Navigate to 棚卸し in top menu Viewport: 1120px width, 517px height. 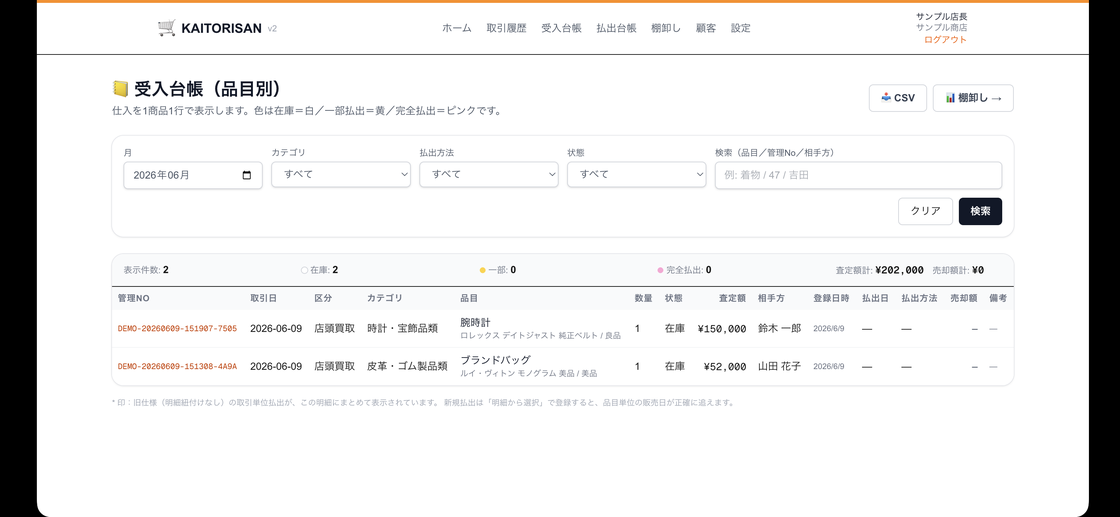pyautogui.click(x=666, y=29)
